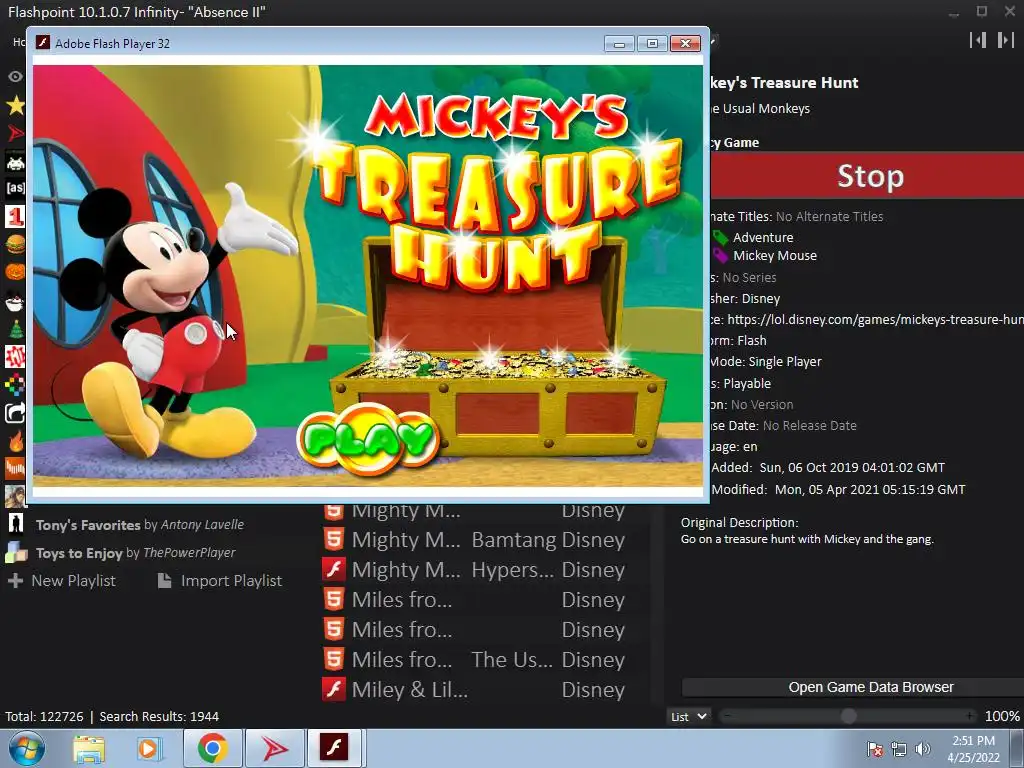This screenshot has width=1024, height=768.
Task: Open Windows Media Player from taskbar
Action: pos(150,748)
